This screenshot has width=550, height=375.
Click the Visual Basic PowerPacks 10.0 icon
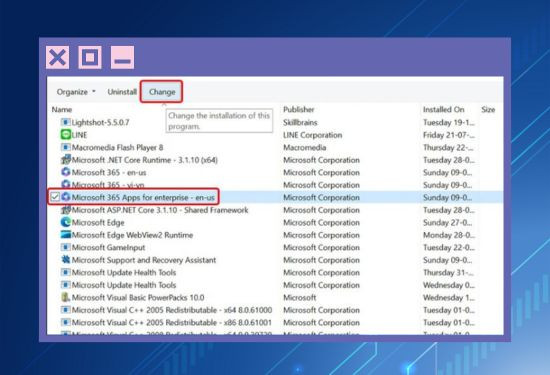(x=66, y=297)
